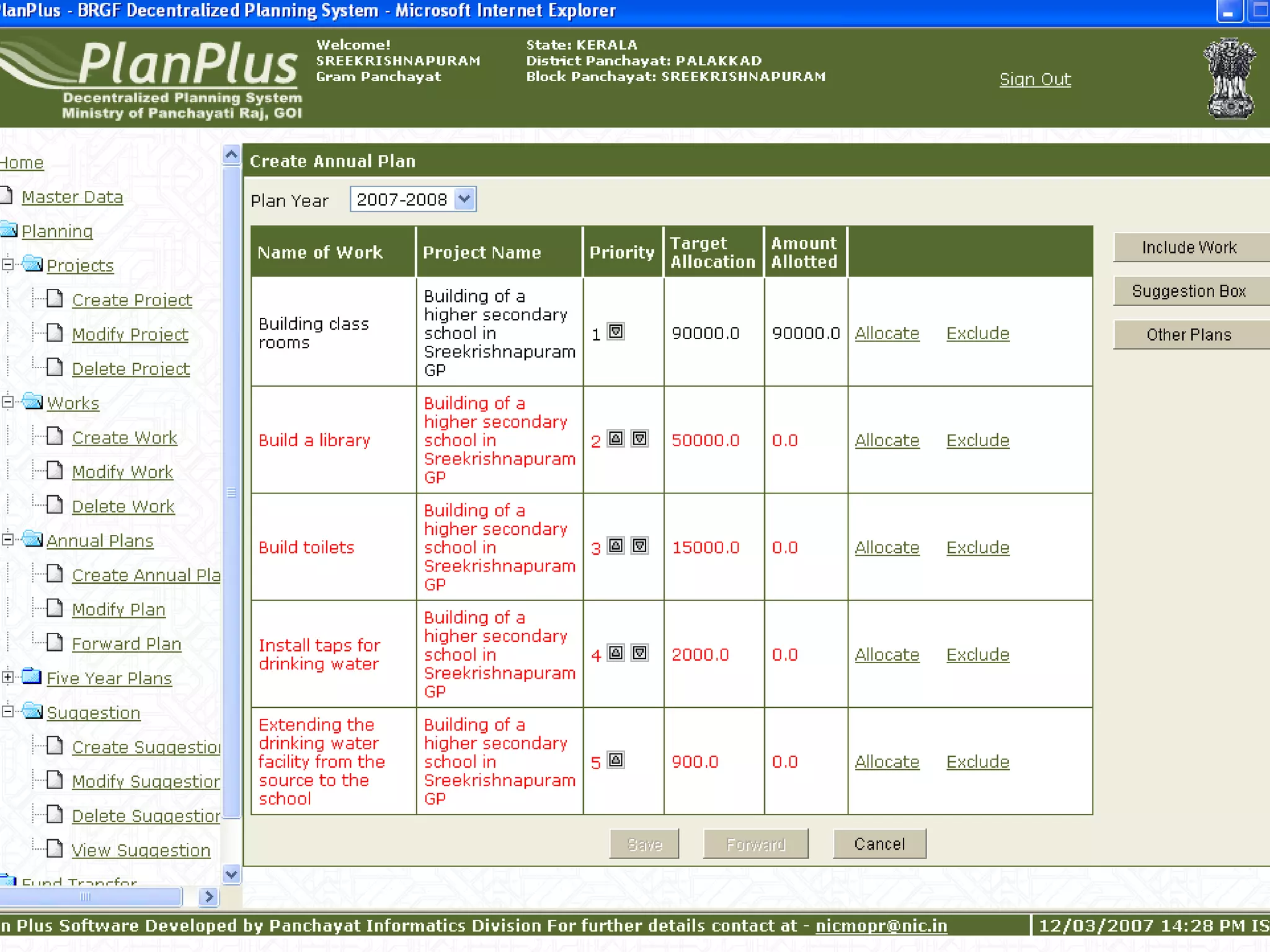Collapse the Projects tree node

click(7, 265)
